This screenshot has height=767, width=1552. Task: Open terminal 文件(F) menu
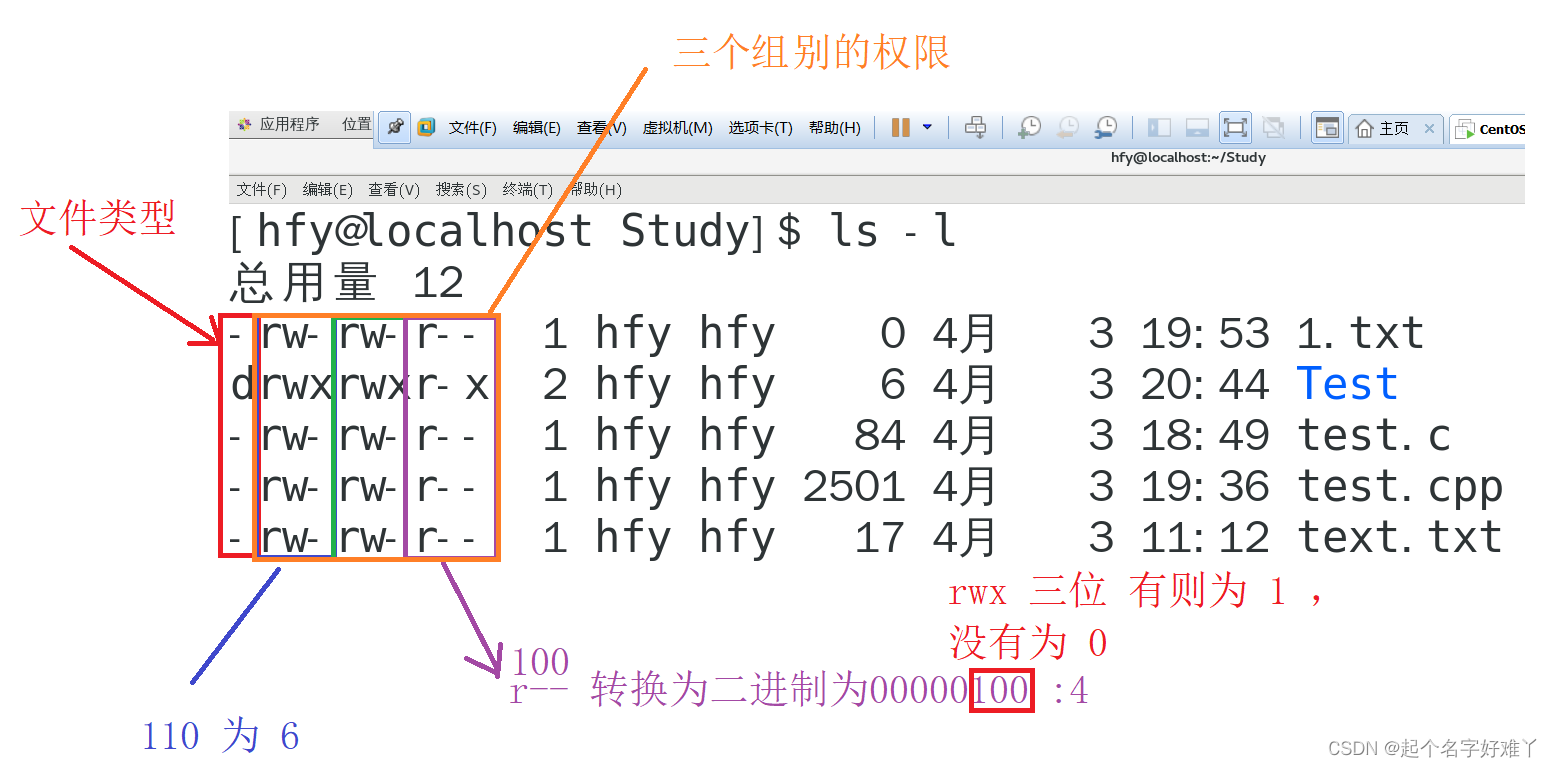(262, 190)
